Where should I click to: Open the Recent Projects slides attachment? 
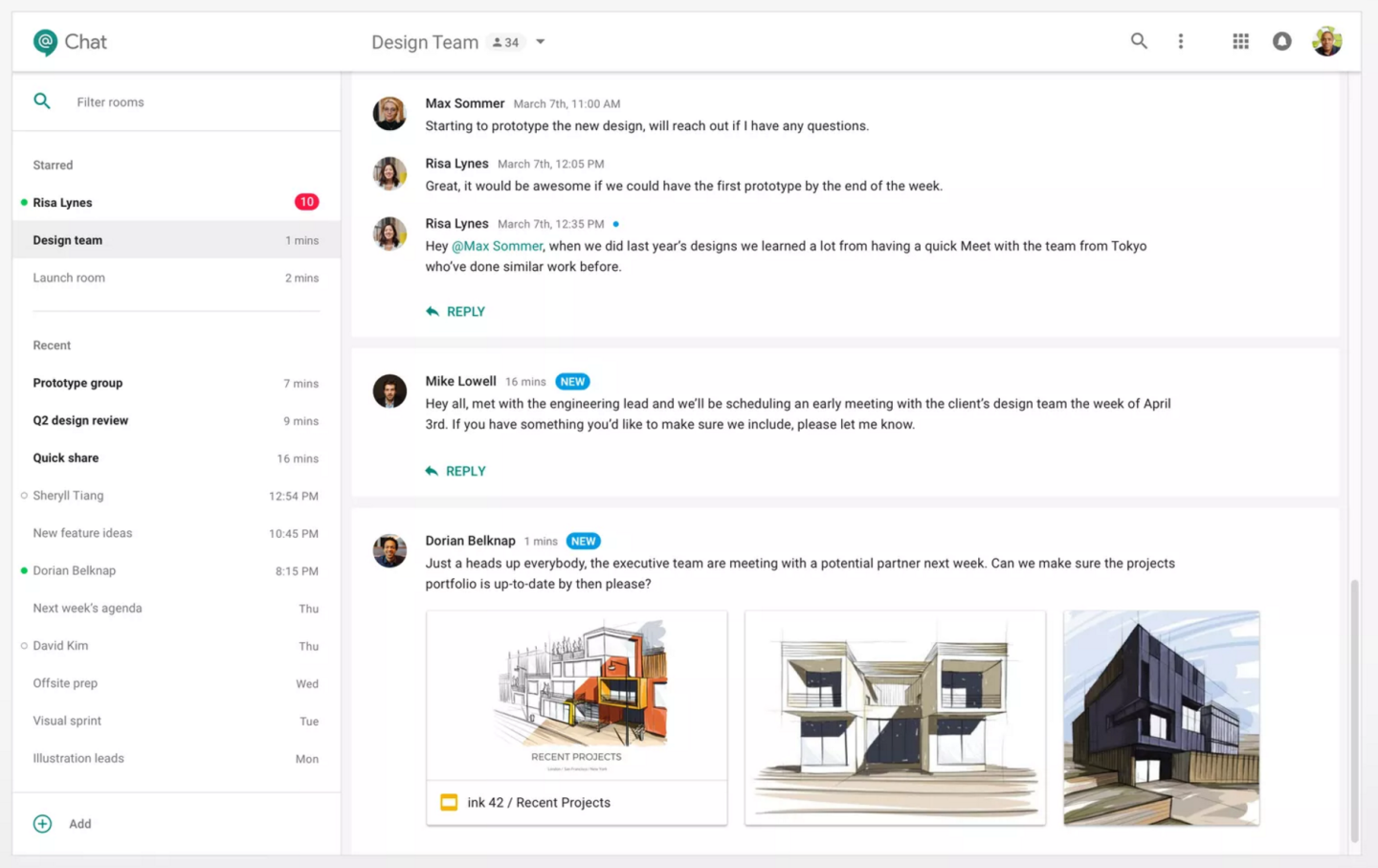pyautogui.click(x=576, y=718)
